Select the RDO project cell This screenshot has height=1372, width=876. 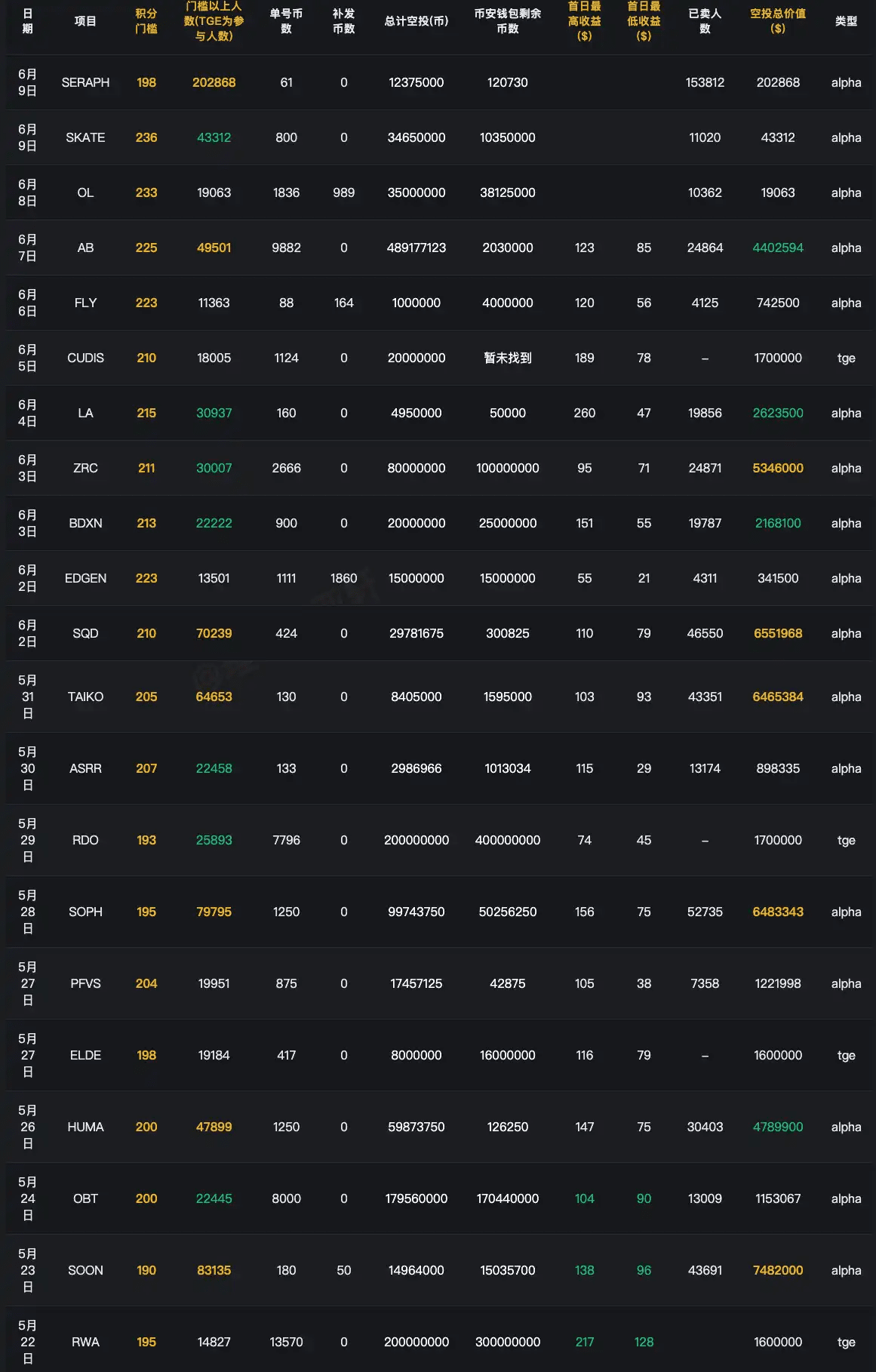85,840
